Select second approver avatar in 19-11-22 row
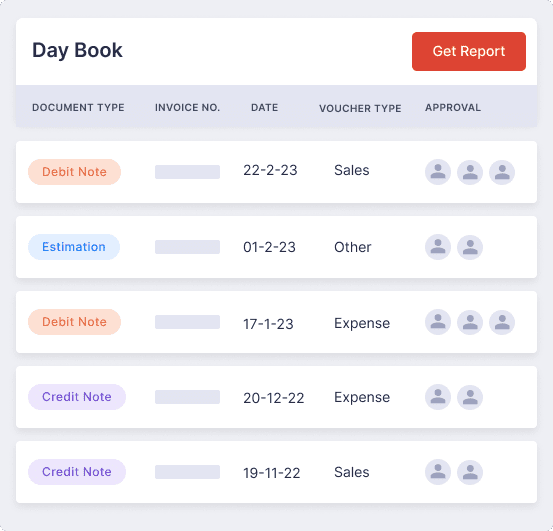This screenshot has width=553, height=531. click(x=470, y=472)
